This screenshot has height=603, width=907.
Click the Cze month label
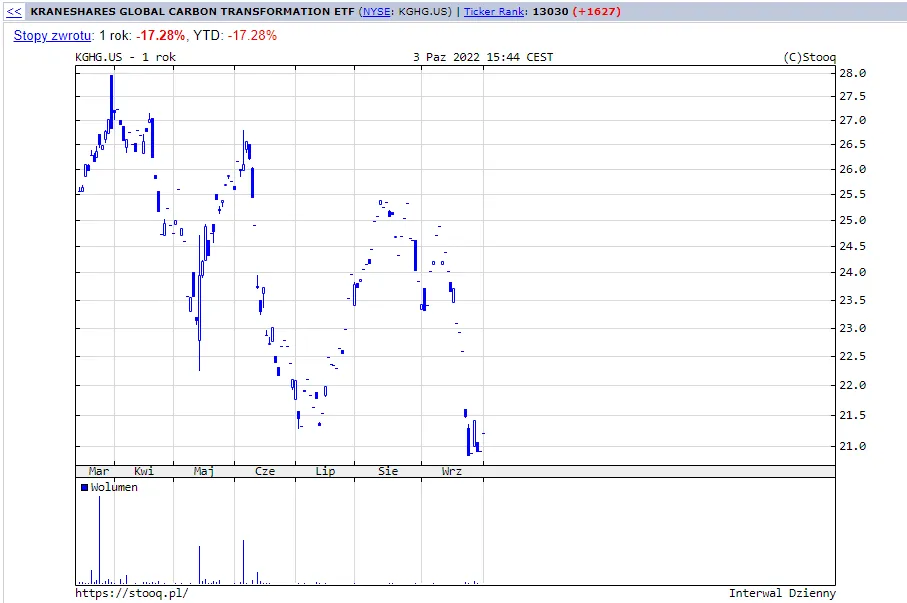[265, 471]
